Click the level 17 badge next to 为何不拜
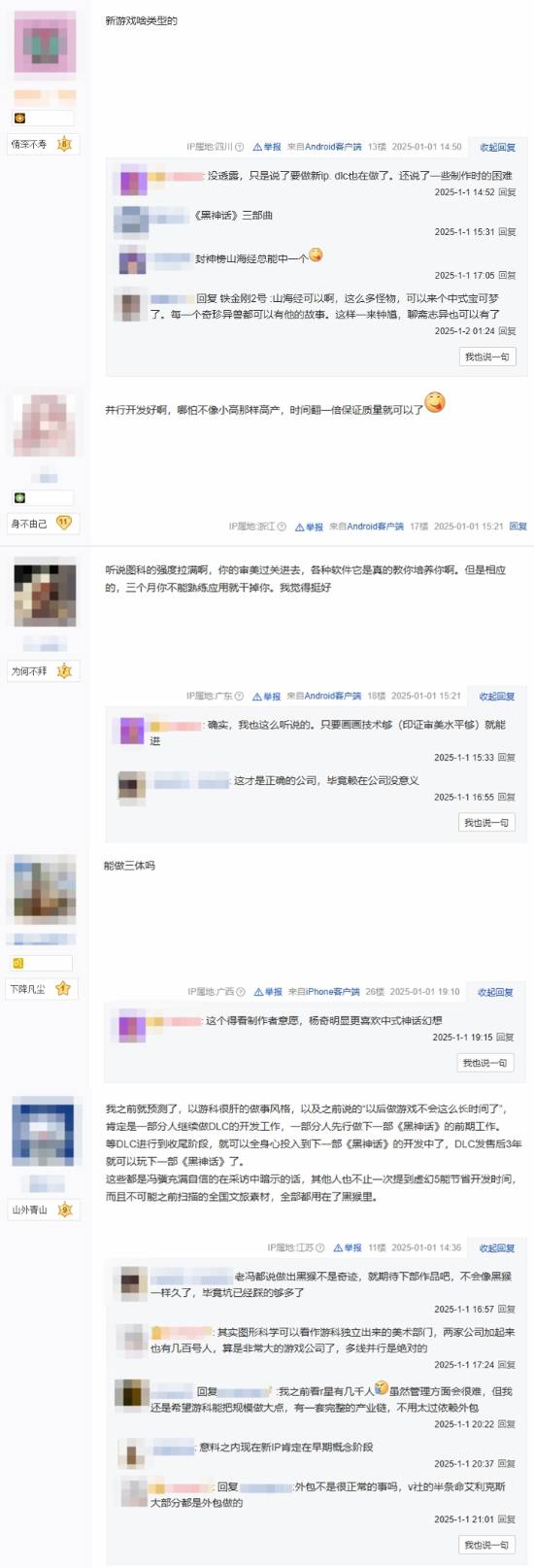The image size is (534, 1568). 64,670
